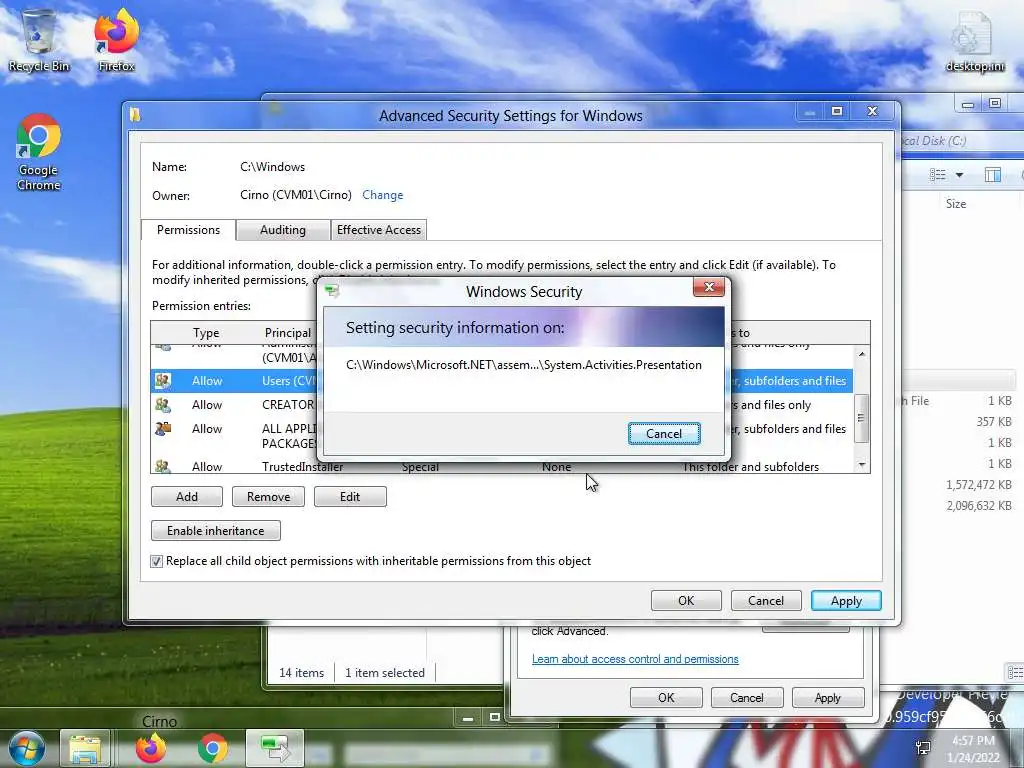The width and height of the screenshot is (1024, 768).
Task: Click the Edit permission button
Action: [x=350, y=496]
